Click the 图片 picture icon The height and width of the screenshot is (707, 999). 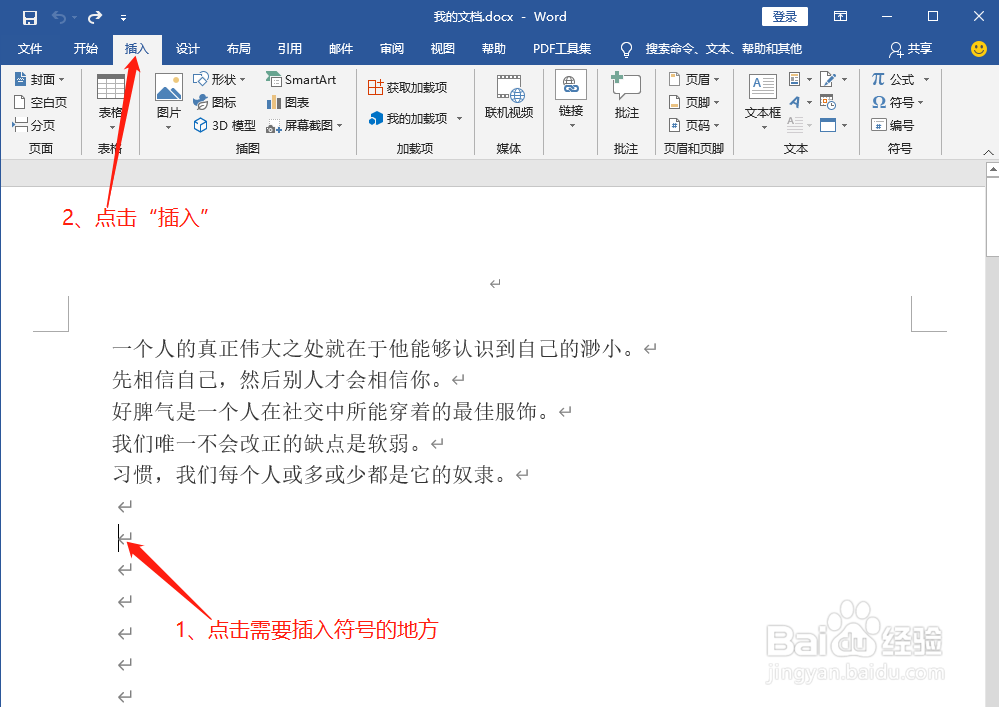click(x=169, y=87)
